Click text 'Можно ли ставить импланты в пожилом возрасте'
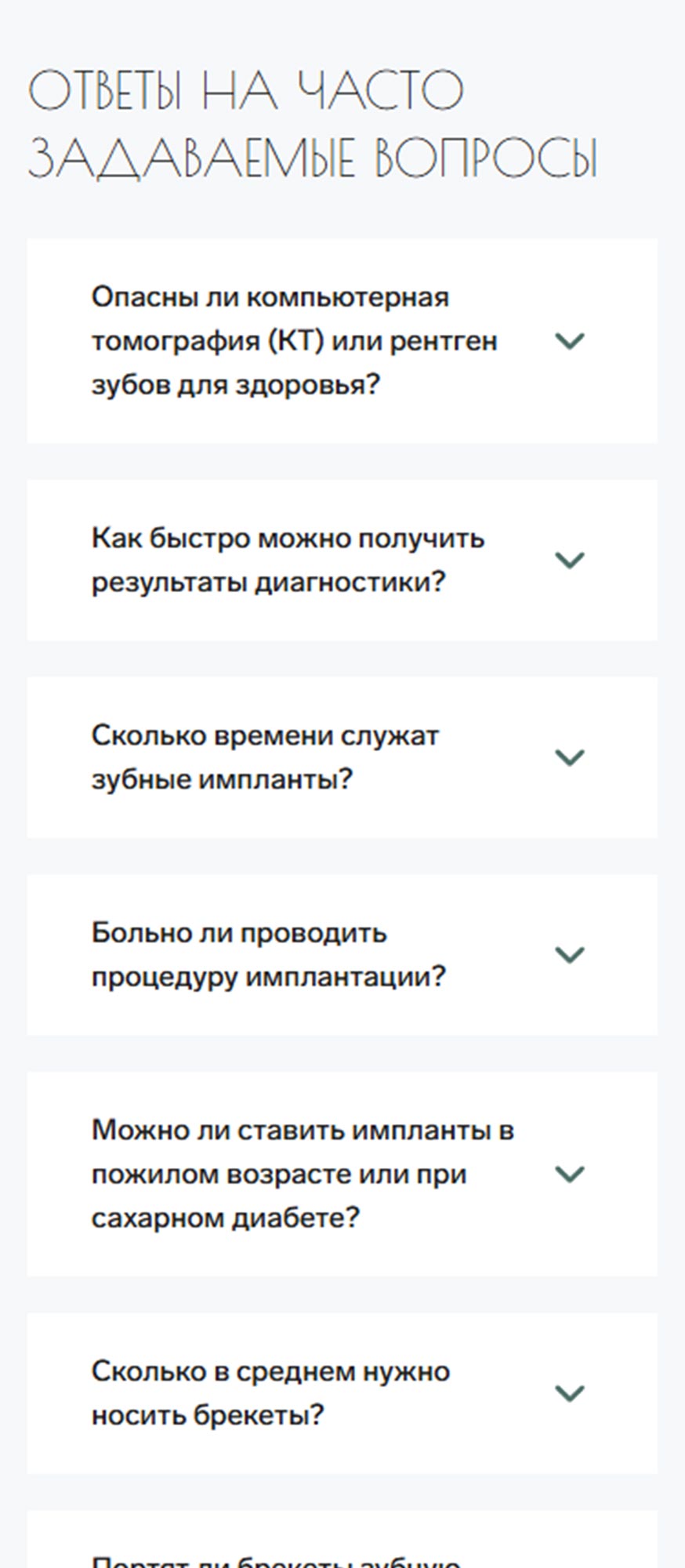 coord(303,1131)
